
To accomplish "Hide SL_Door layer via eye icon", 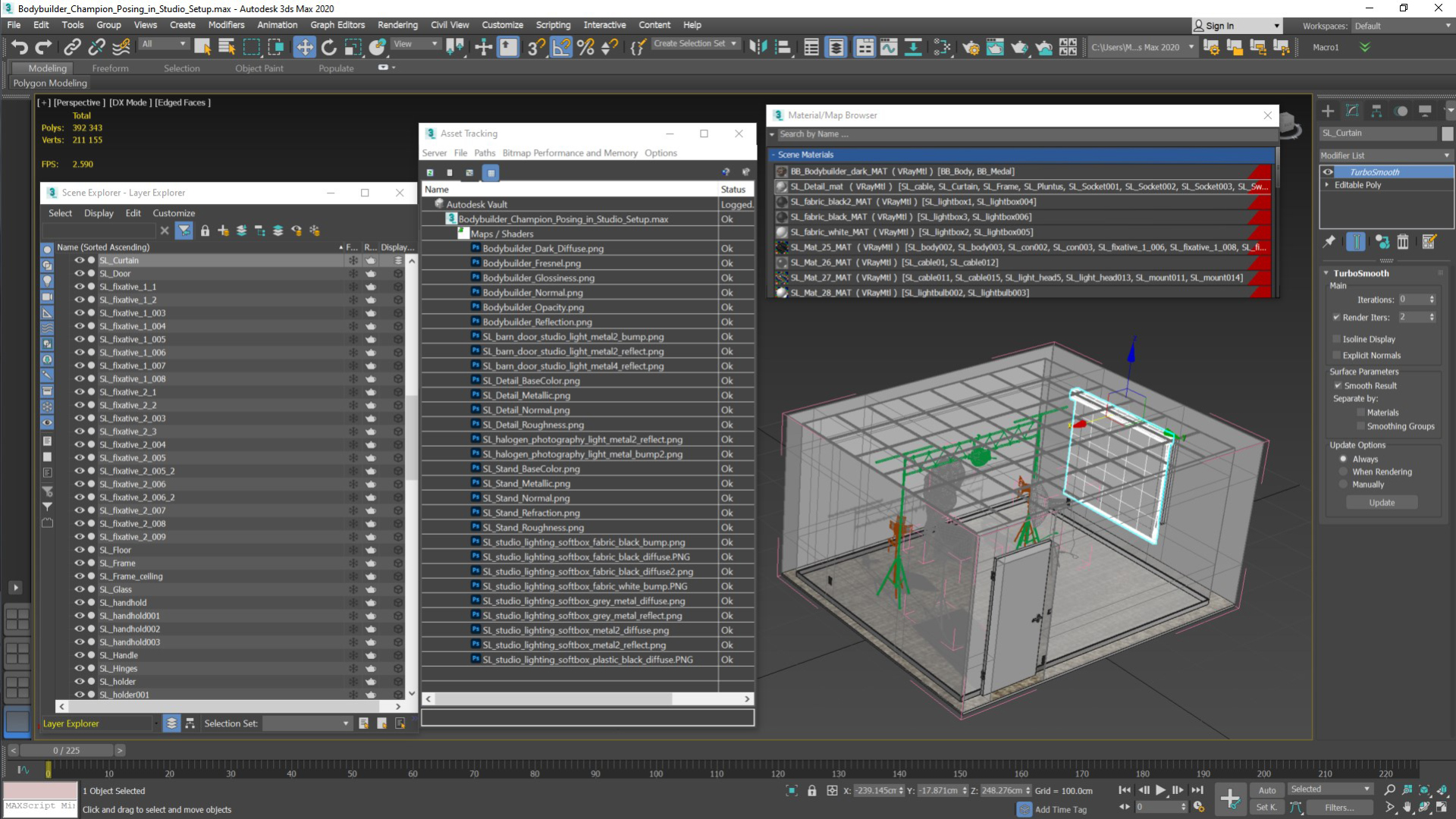I will point(79,274).
